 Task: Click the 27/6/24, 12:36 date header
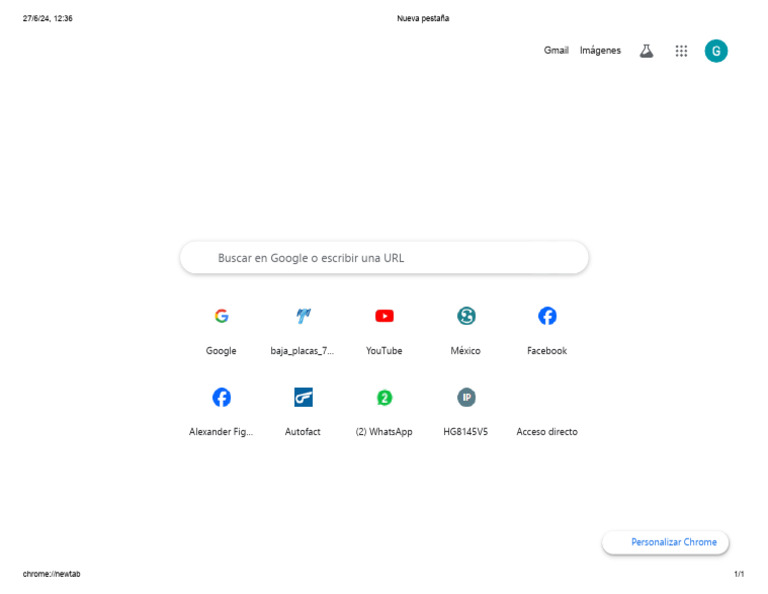48,19
